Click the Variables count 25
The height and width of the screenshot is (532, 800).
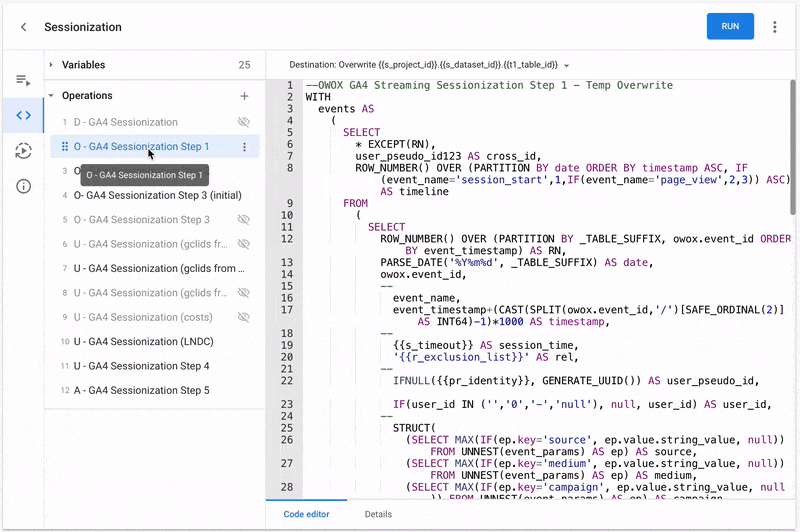pyautogui.click(x=244, y=65)
